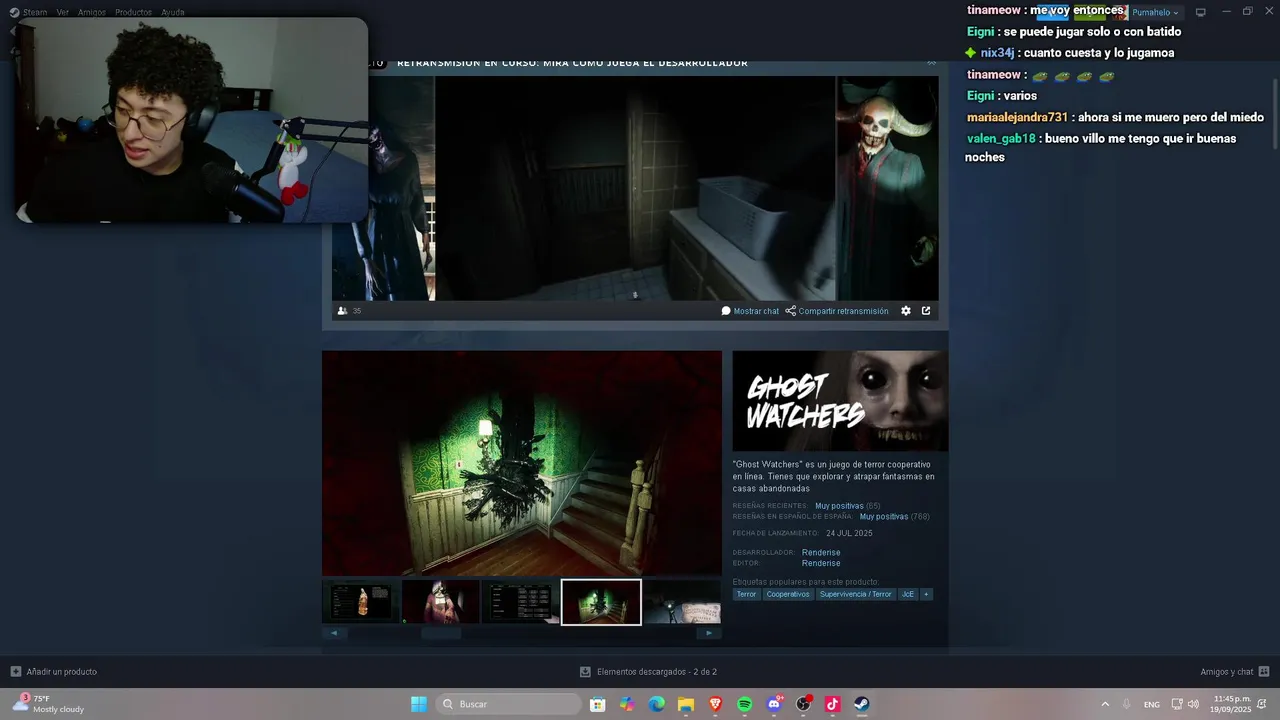Open Microsoft Edge from taskbar
Screen dimensions: 1280x720
[x=656, y=704]
